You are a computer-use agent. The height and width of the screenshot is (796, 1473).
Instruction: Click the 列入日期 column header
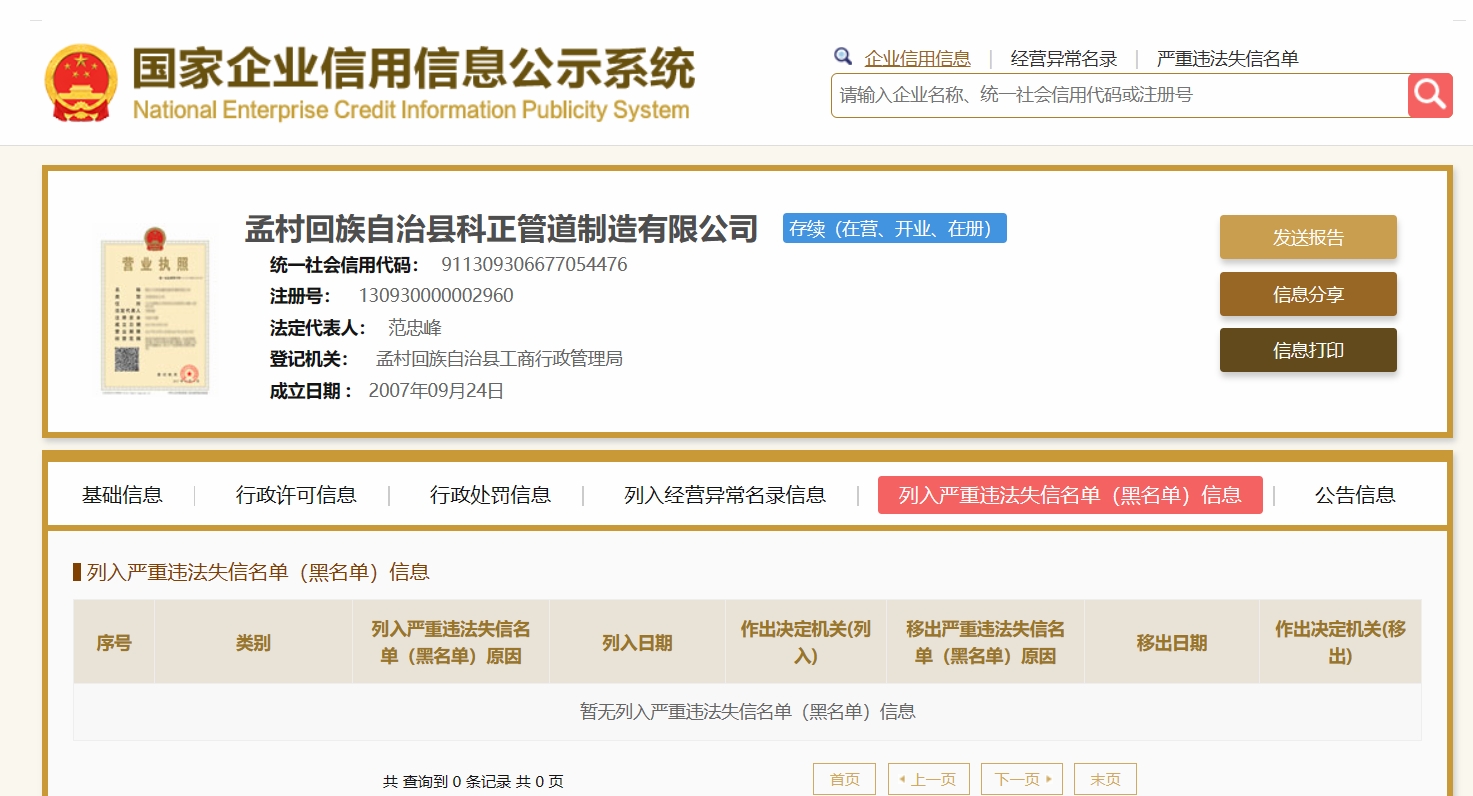pyautogui.click(x=637, y=643)
